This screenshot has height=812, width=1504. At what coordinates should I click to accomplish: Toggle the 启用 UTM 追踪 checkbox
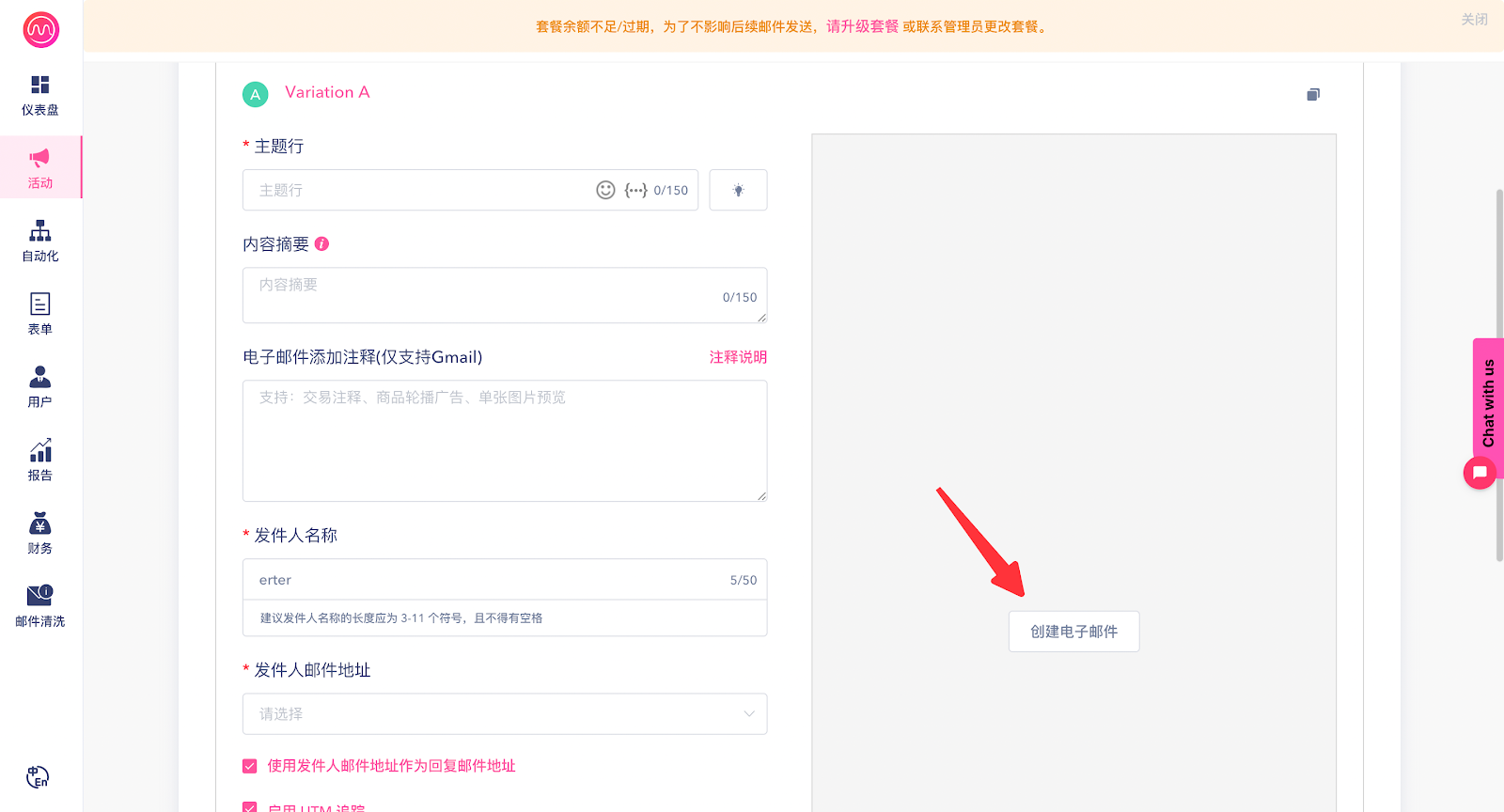click(x=250, y=807)
